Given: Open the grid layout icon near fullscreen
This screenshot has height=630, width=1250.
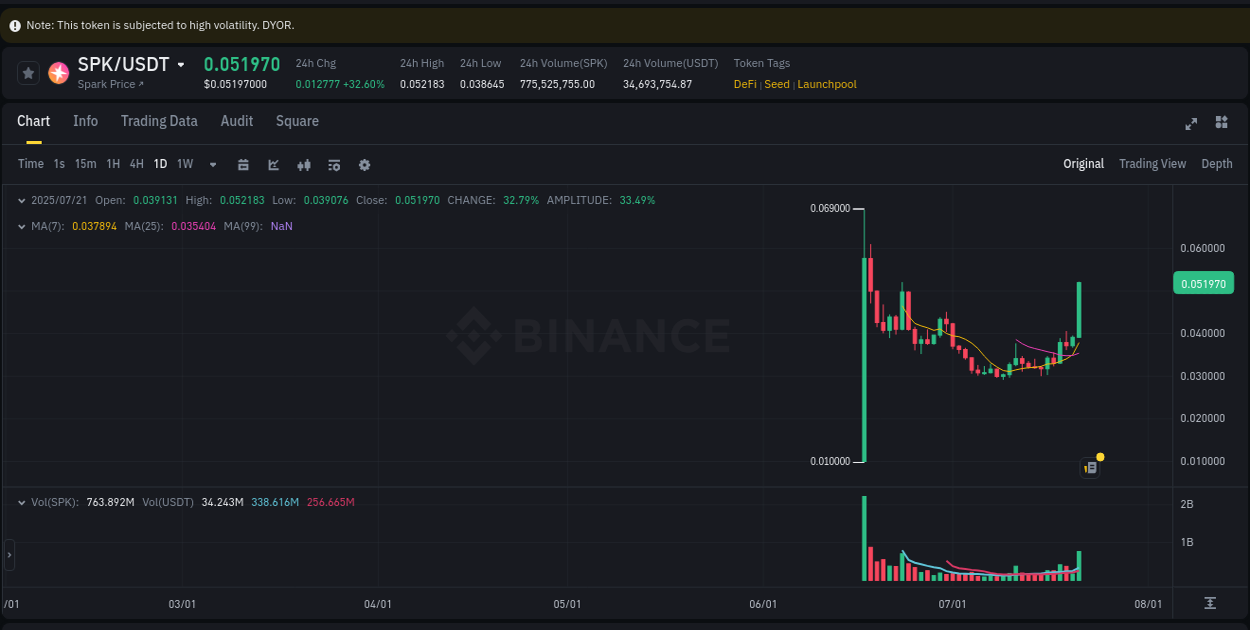Looking at the screenshot, I should [1221, 122].
